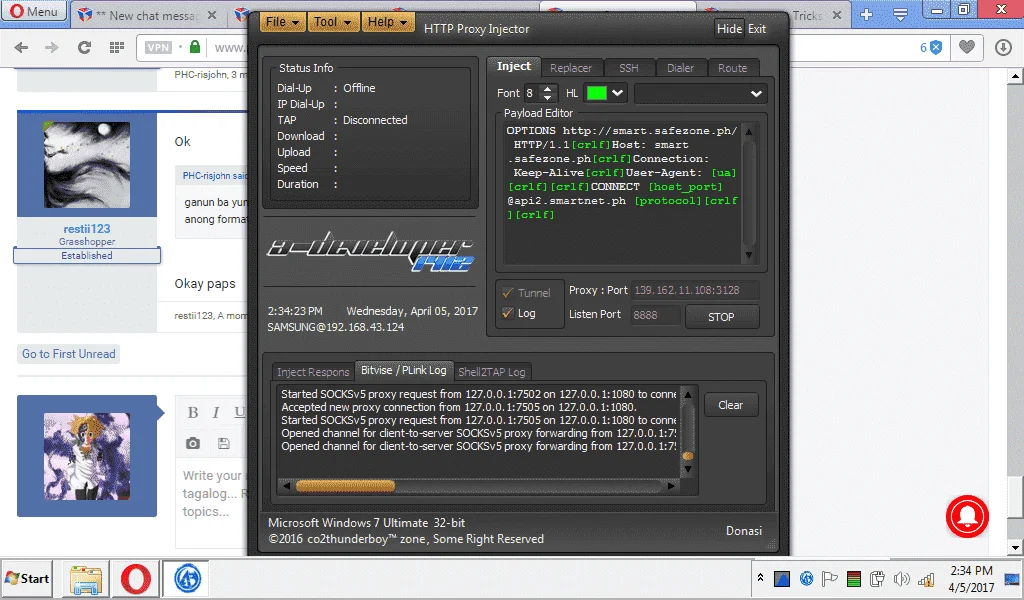The image size is (1024, 600).
Task: Switch to the SSH tab
Action: (628, 68)
